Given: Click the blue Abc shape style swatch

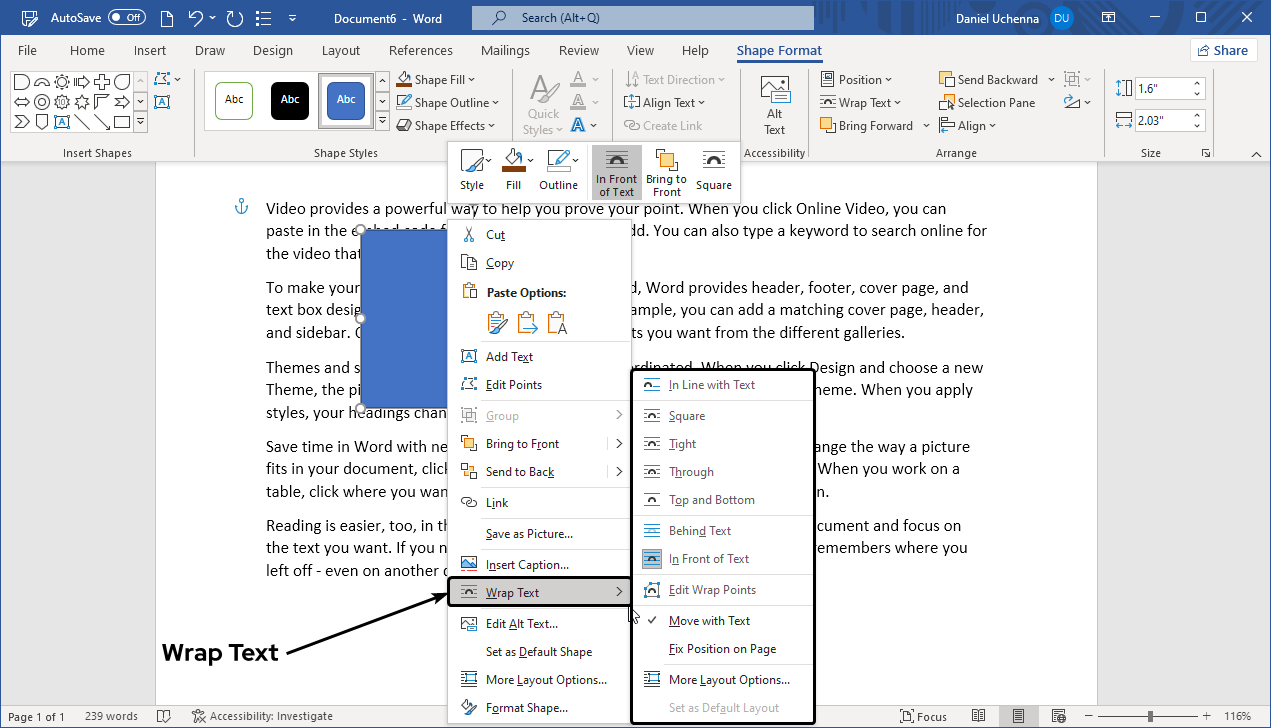Looking at the screenshot, I should coord(345,100).
